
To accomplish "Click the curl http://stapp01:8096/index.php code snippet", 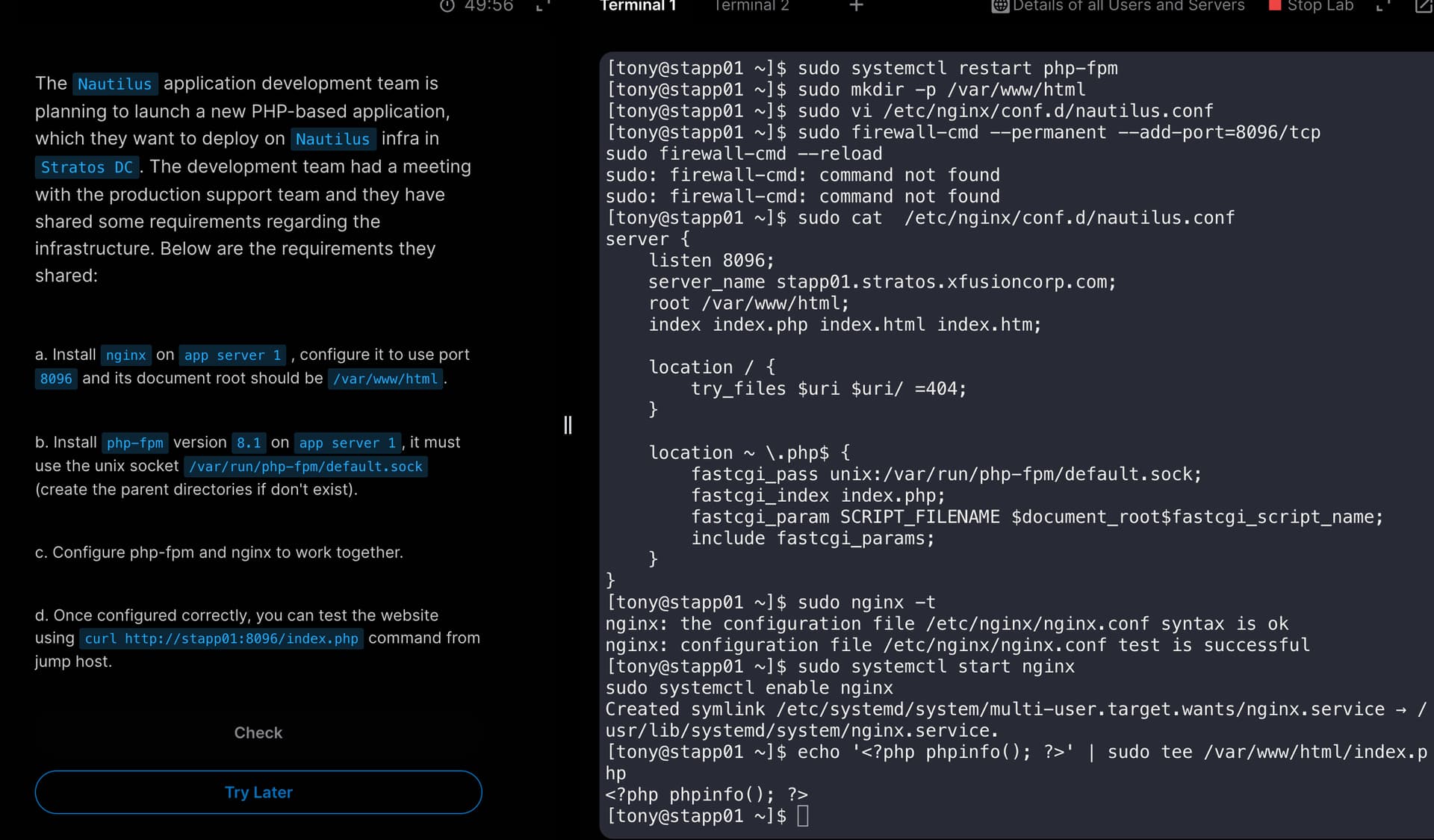I will (x=222, y=638).
